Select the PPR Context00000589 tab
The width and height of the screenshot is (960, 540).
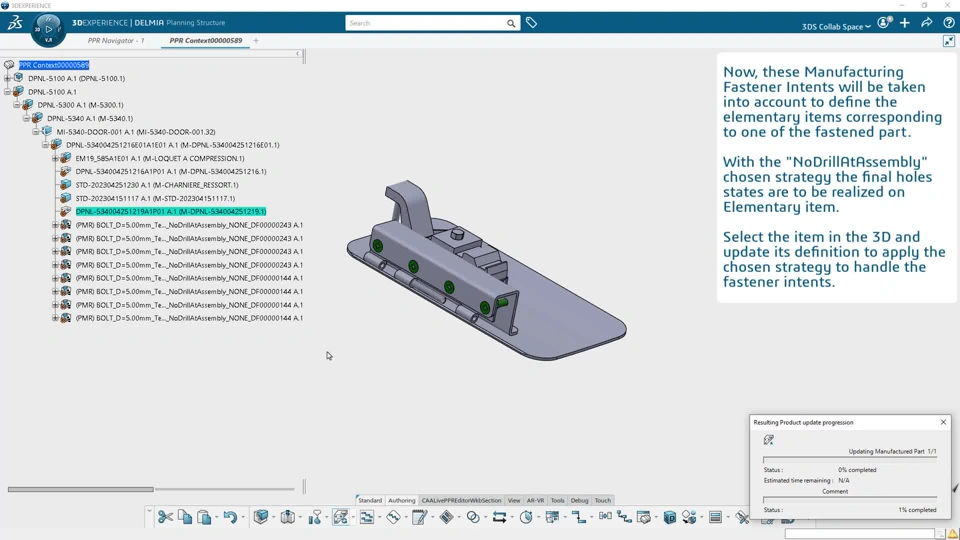pos(206,40)
